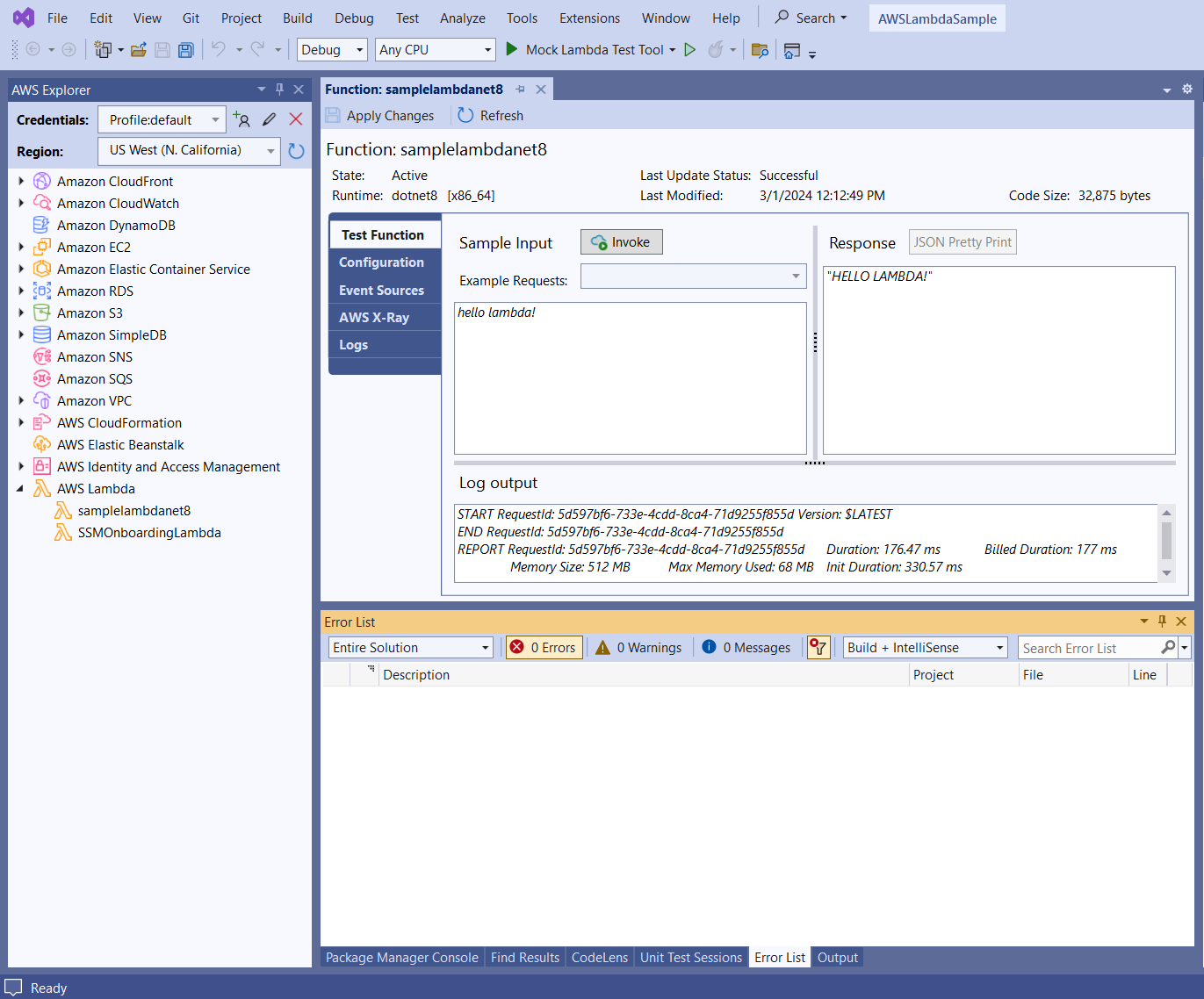
Task: Delete the current credentials profile
Action: click(296, 119)
